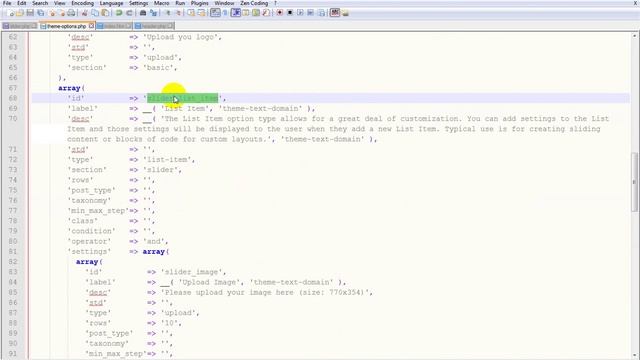Click the Replace toolbar icon
This screenshot has height=360, width=640.
click(153, 13)
